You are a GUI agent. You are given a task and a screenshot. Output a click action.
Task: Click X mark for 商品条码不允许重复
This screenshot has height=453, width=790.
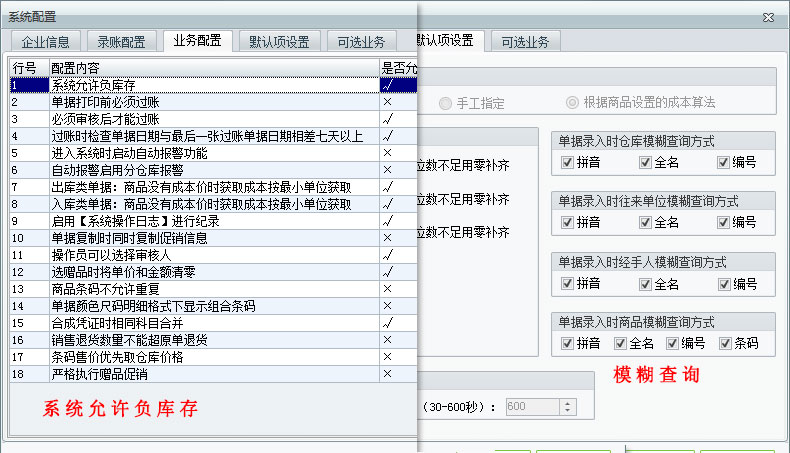(387, 289)
